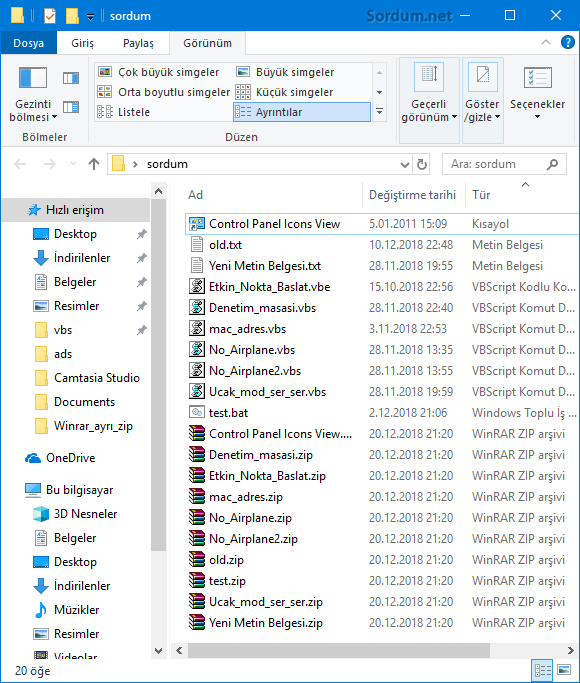Click the horizontal scrollbar thumb
Screen dimensions: 580x683
[x=338, y=650]
